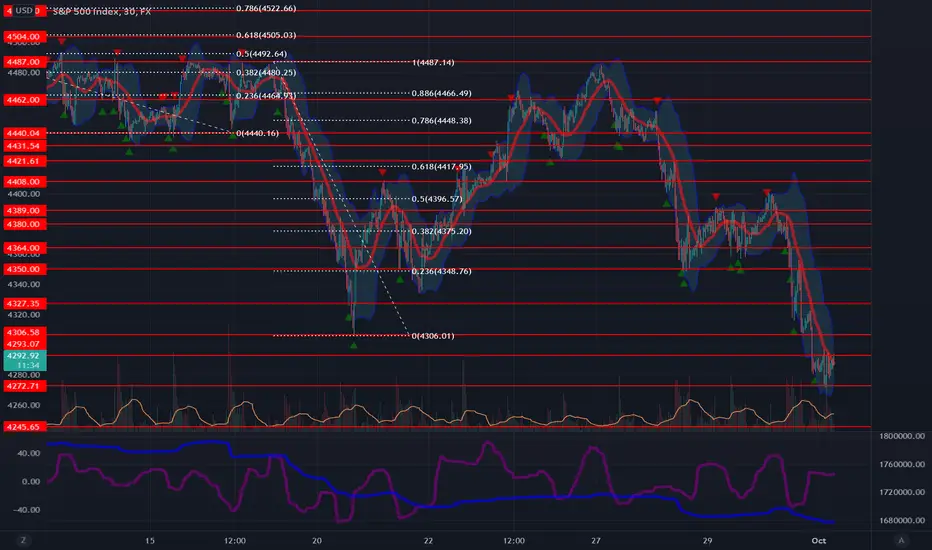The height and width of the screenshot is (550, 932).
Task: Click the 0.236(4464.93) Fibonacci level label
Action: coord(266,96)
